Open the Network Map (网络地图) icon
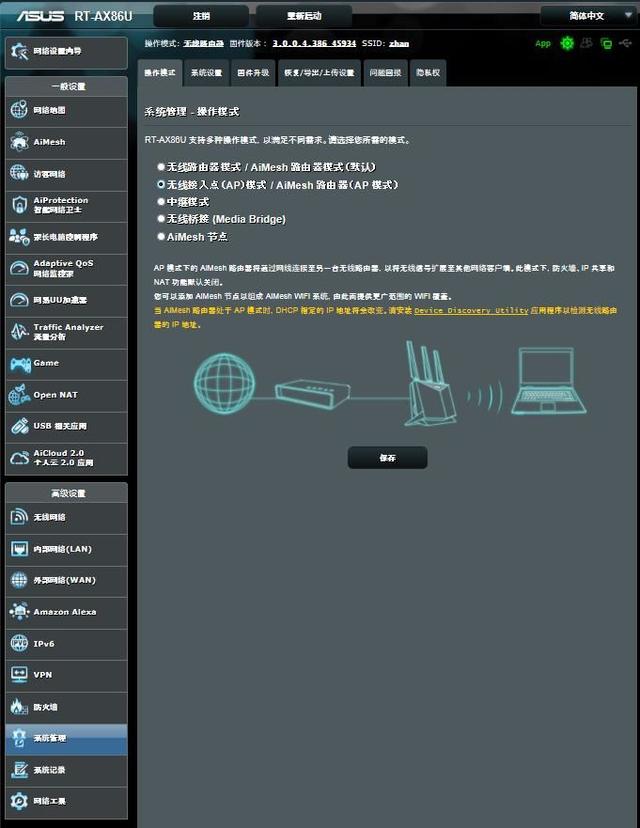The image size is (640, 828). 19,110
